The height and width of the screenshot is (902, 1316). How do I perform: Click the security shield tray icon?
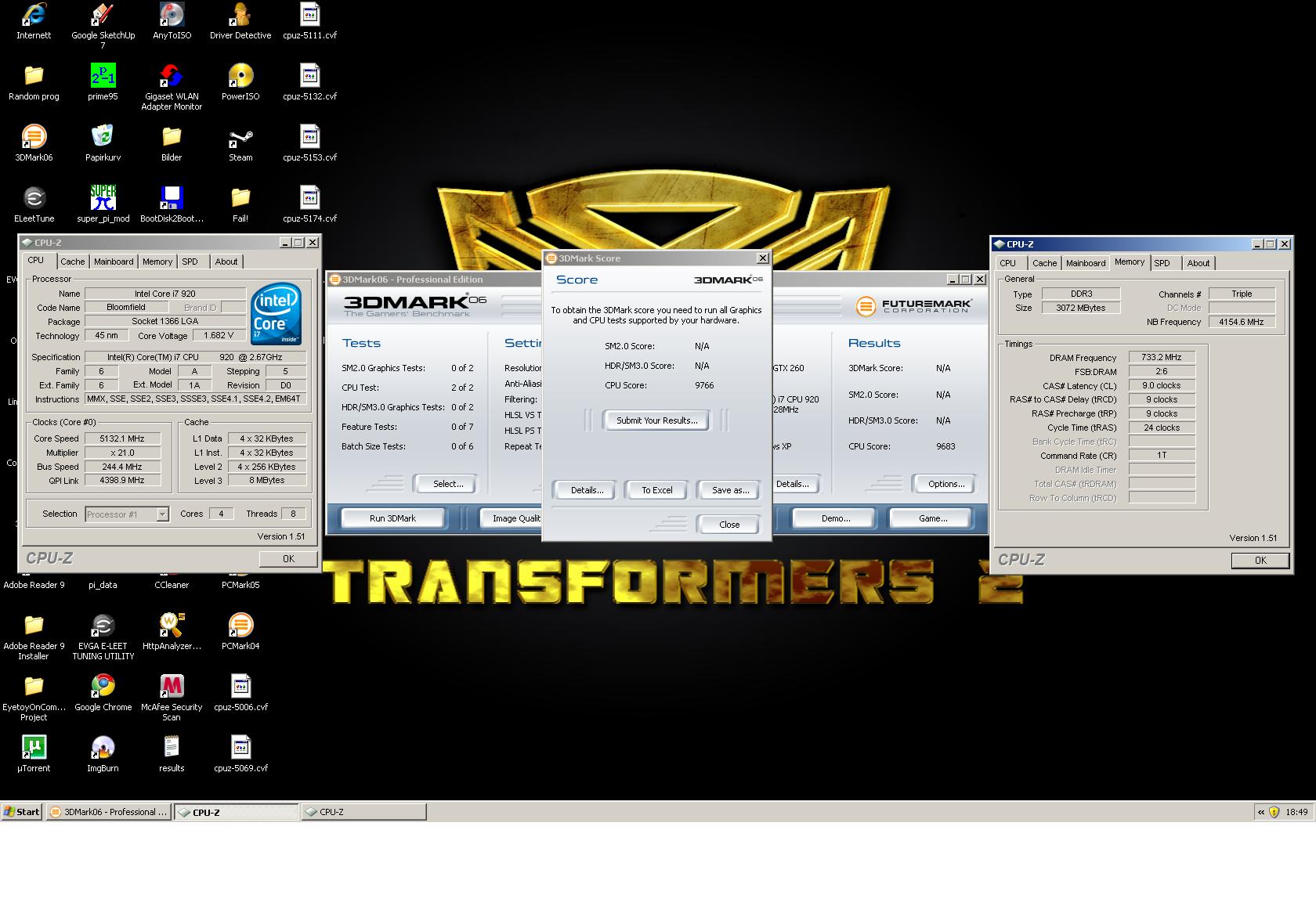[x=1274, y=812]
